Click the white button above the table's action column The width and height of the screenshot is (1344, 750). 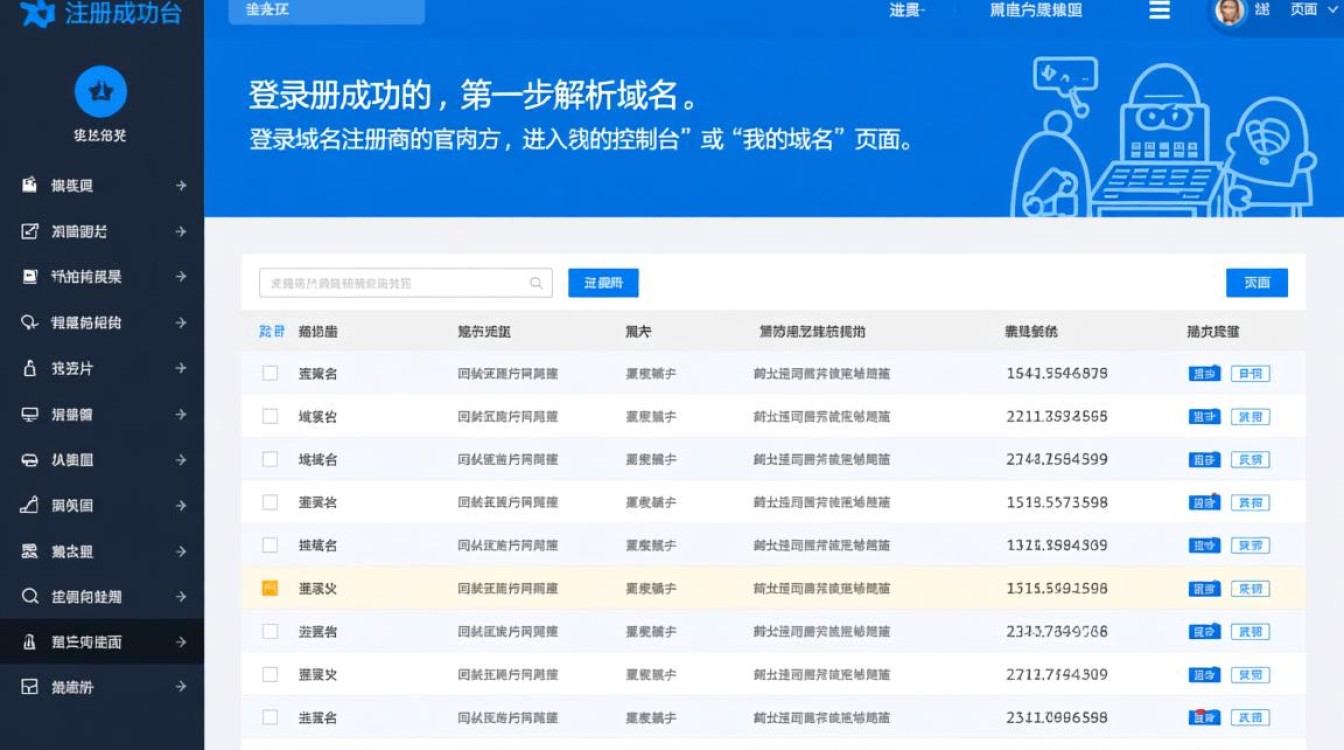pos(1257,283)
